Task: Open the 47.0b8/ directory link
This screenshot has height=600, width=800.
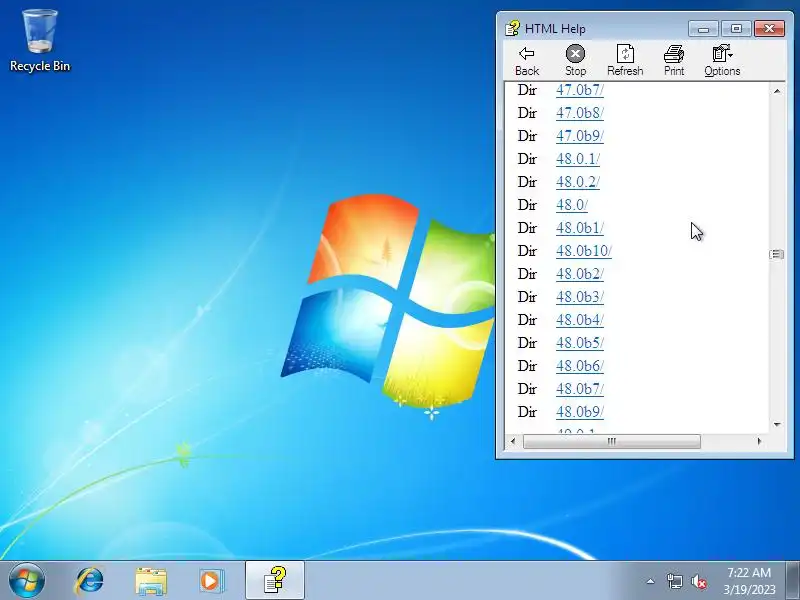Action: (580, 113)
